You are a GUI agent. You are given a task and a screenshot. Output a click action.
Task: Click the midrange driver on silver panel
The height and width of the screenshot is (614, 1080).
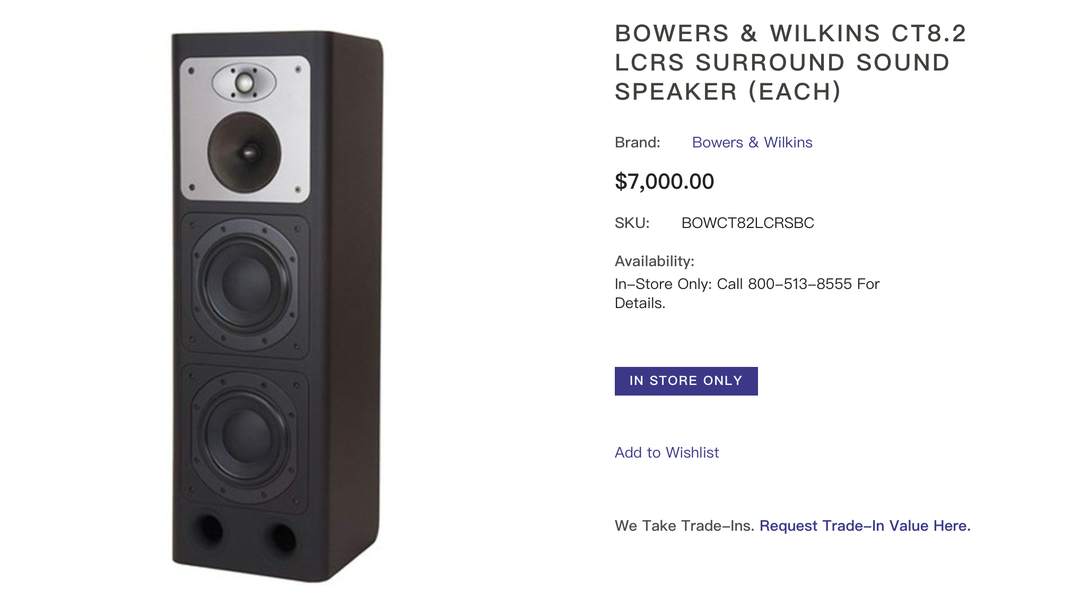245,152
